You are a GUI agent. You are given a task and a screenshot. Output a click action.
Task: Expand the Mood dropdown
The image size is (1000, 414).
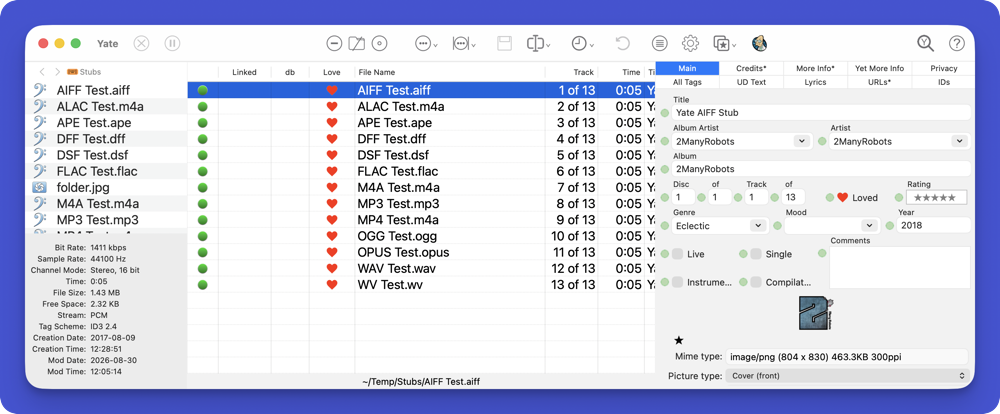click(869, 225)
